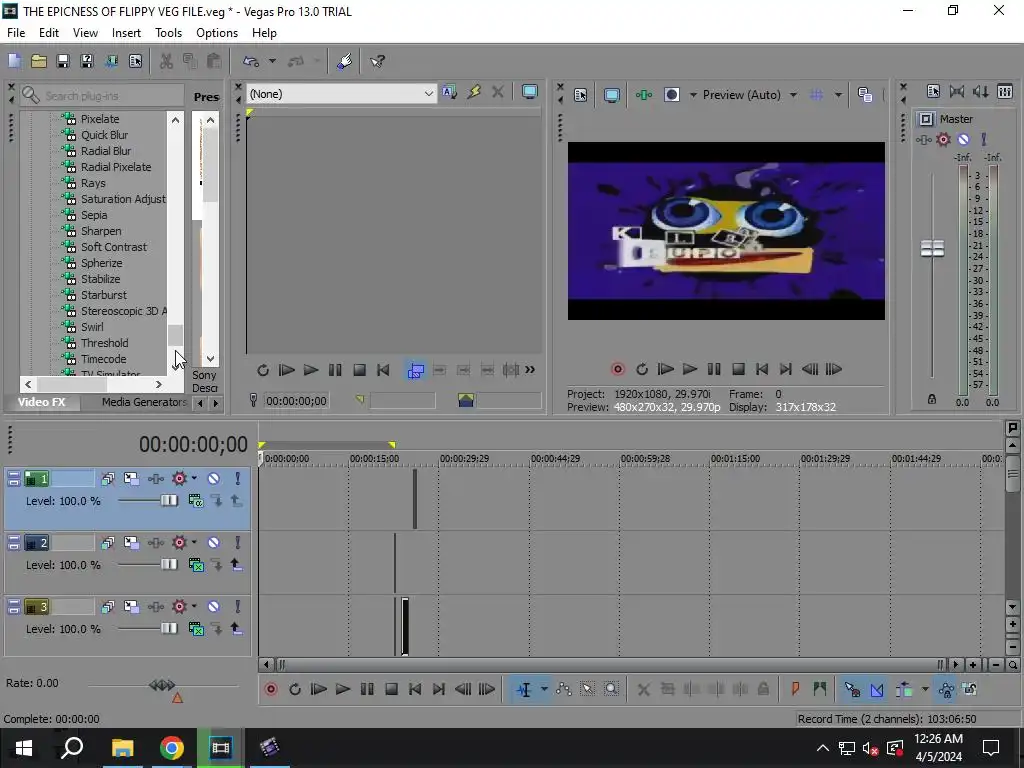Click the Master bus mute icon

(x=963, y=139)
